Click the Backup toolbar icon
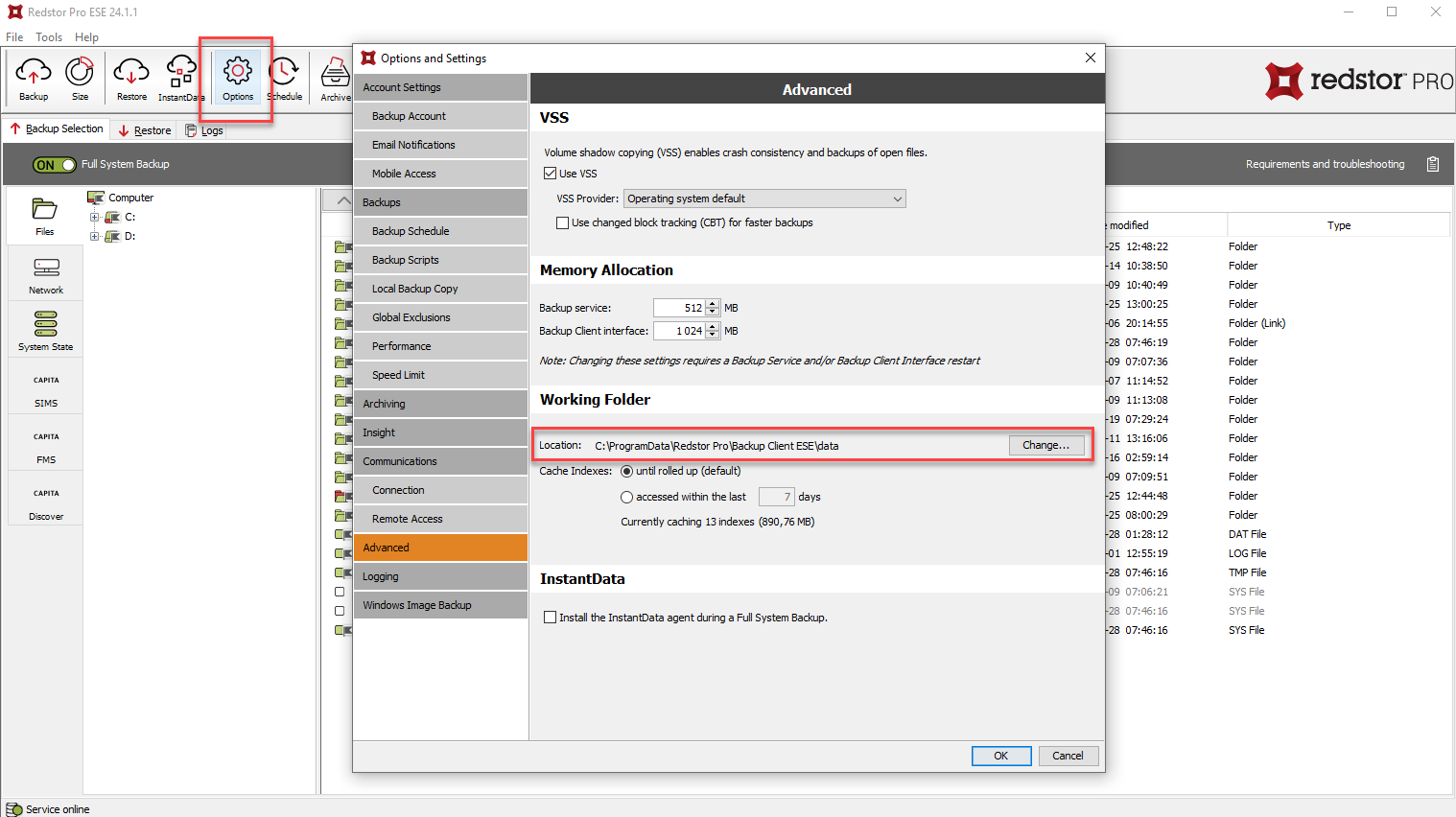This screenshot has height=817, width=1456. 34,78
